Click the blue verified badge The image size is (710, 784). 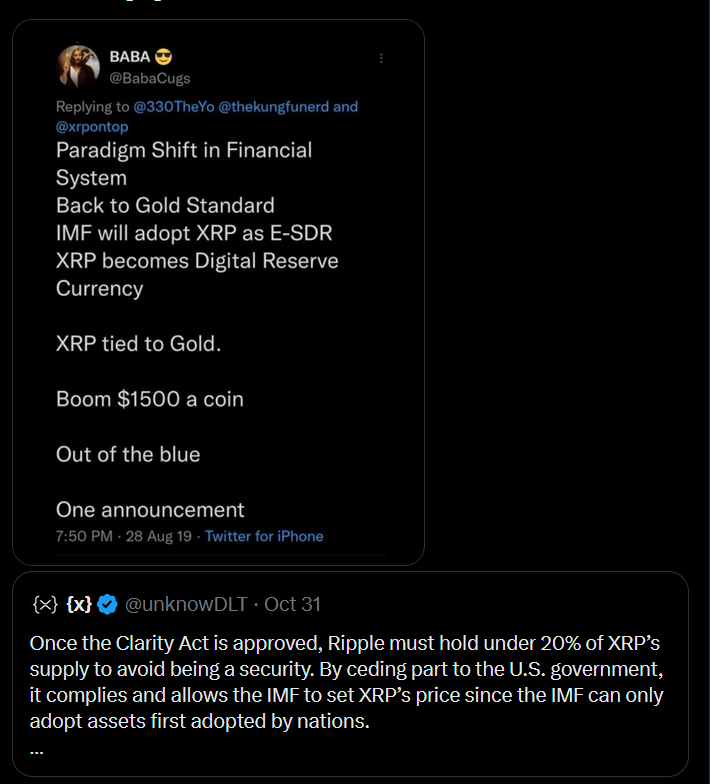pos(108,604)
